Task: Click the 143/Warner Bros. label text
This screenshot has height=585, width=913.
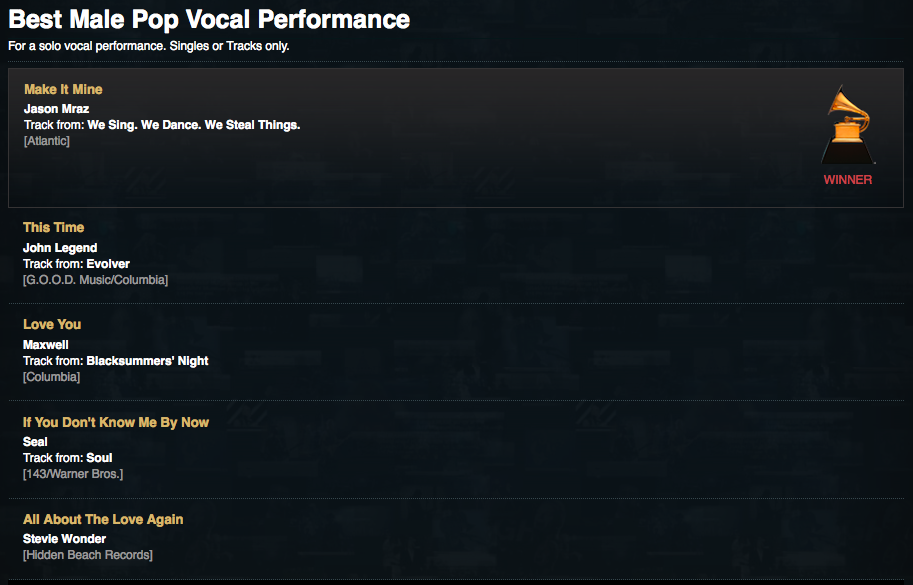Action: [x=73, y=474]
